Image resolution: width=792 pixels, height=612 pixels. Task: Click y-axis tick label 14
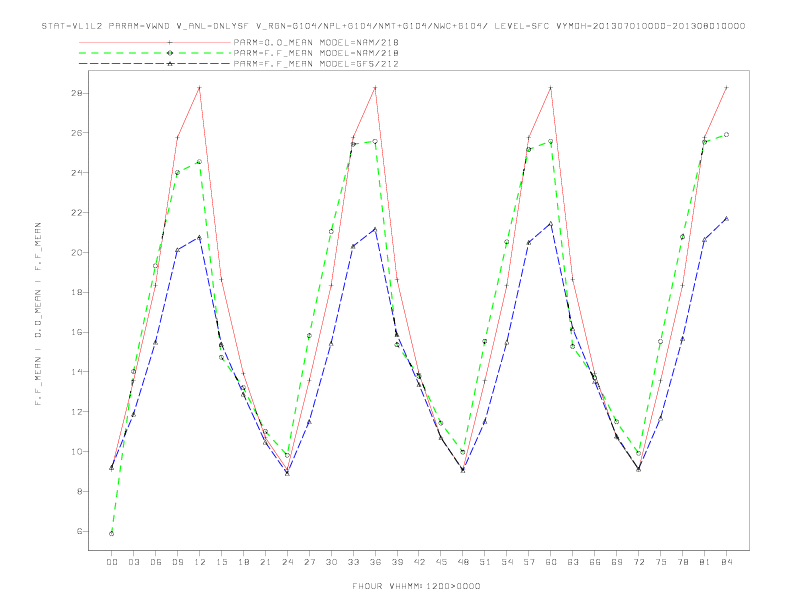click(x=77, y=372)
